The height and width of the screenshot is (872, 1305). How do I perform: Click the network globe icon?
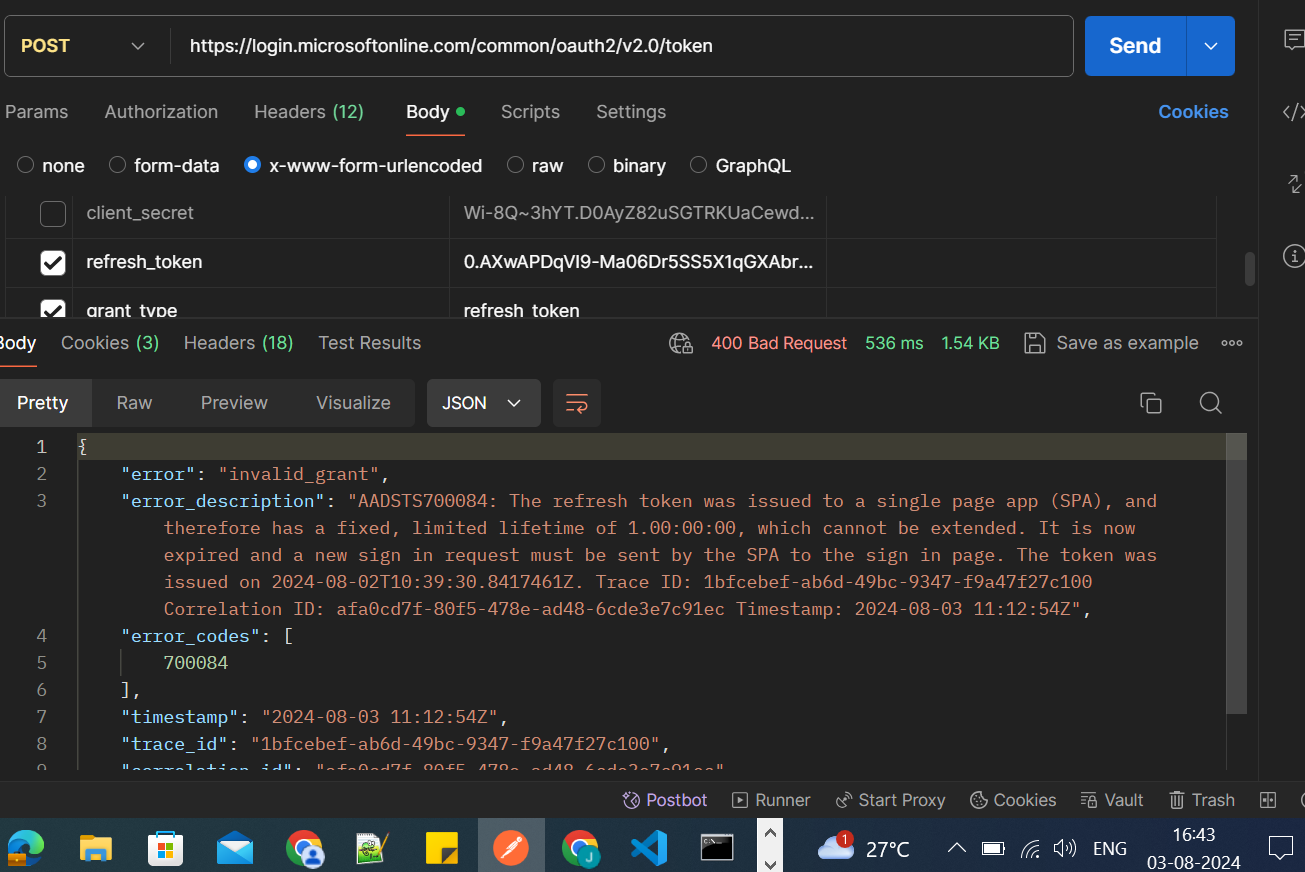[x=681, y=343]
